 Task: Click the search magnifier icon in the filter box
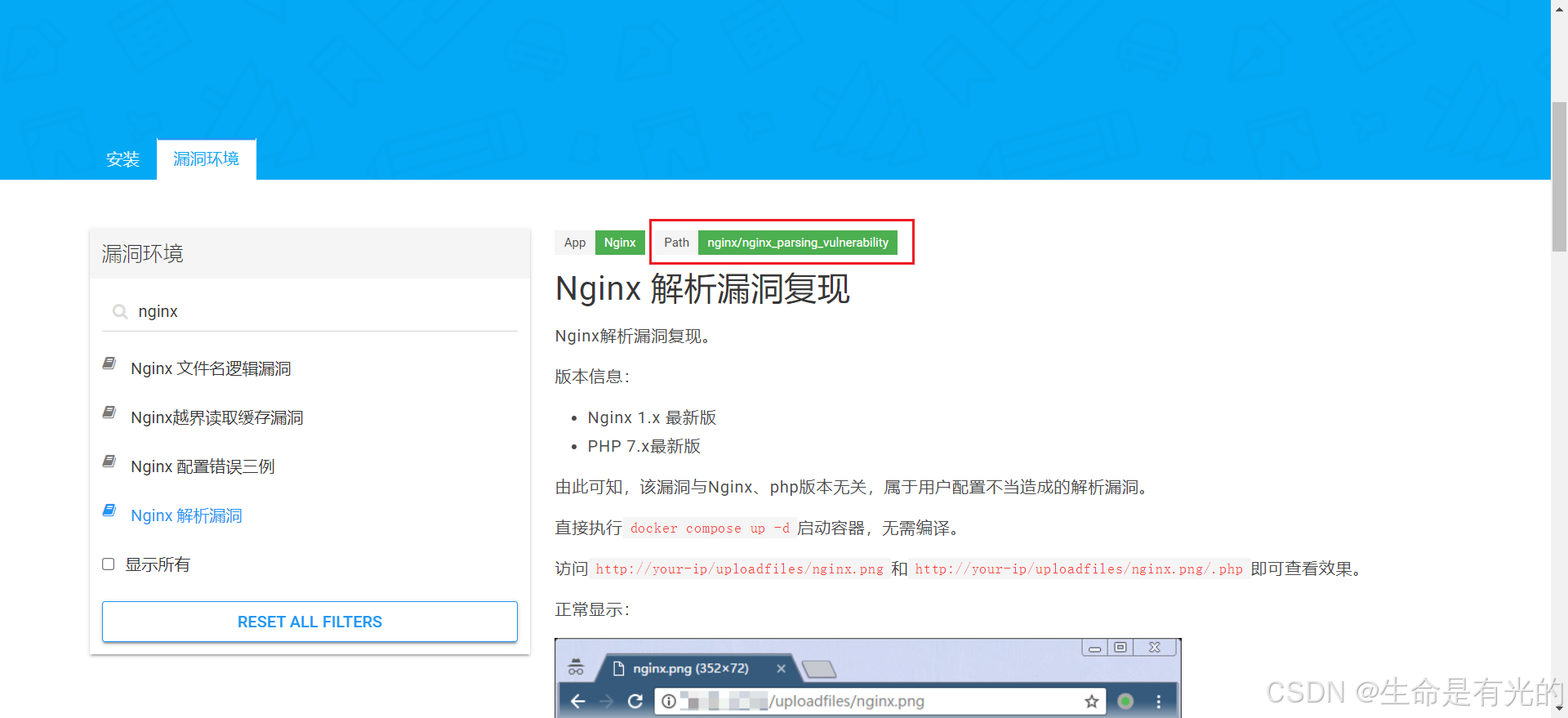120,311
